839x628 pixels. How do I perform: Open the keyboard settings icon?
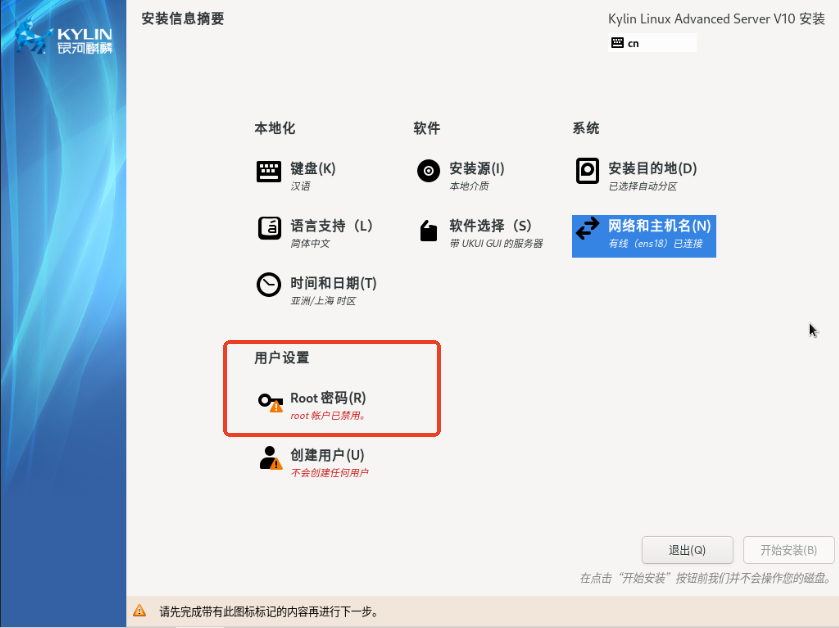click(x=269, y=172)
